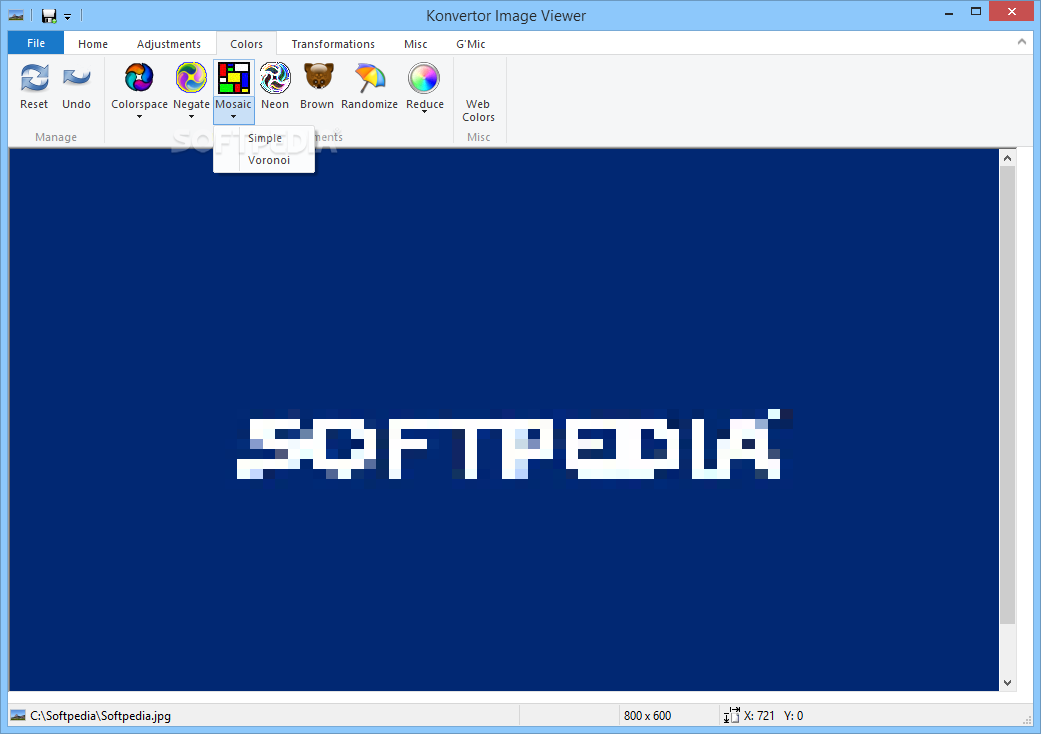
Task: Click the save floppy icon in title bar
Action: click(48, 15)
